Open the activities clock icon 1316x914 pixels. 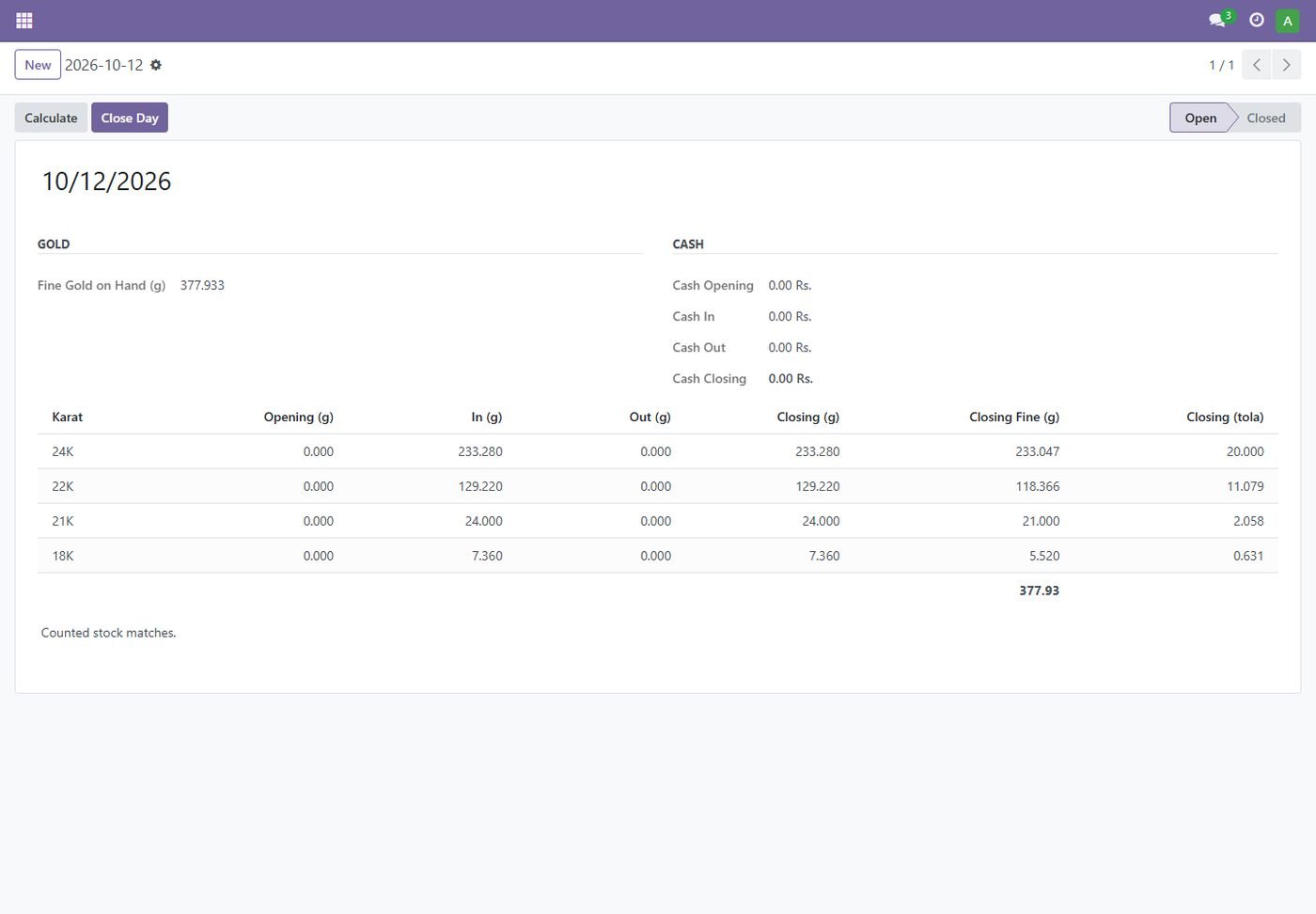(1257, 20)
